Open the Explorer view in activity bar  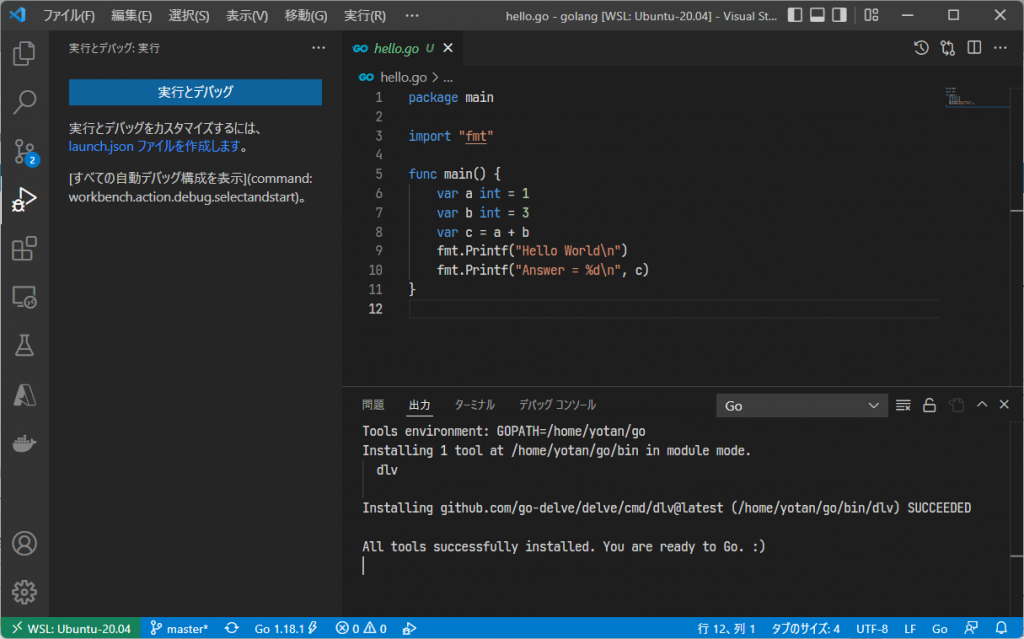click(x=24, y=53)
